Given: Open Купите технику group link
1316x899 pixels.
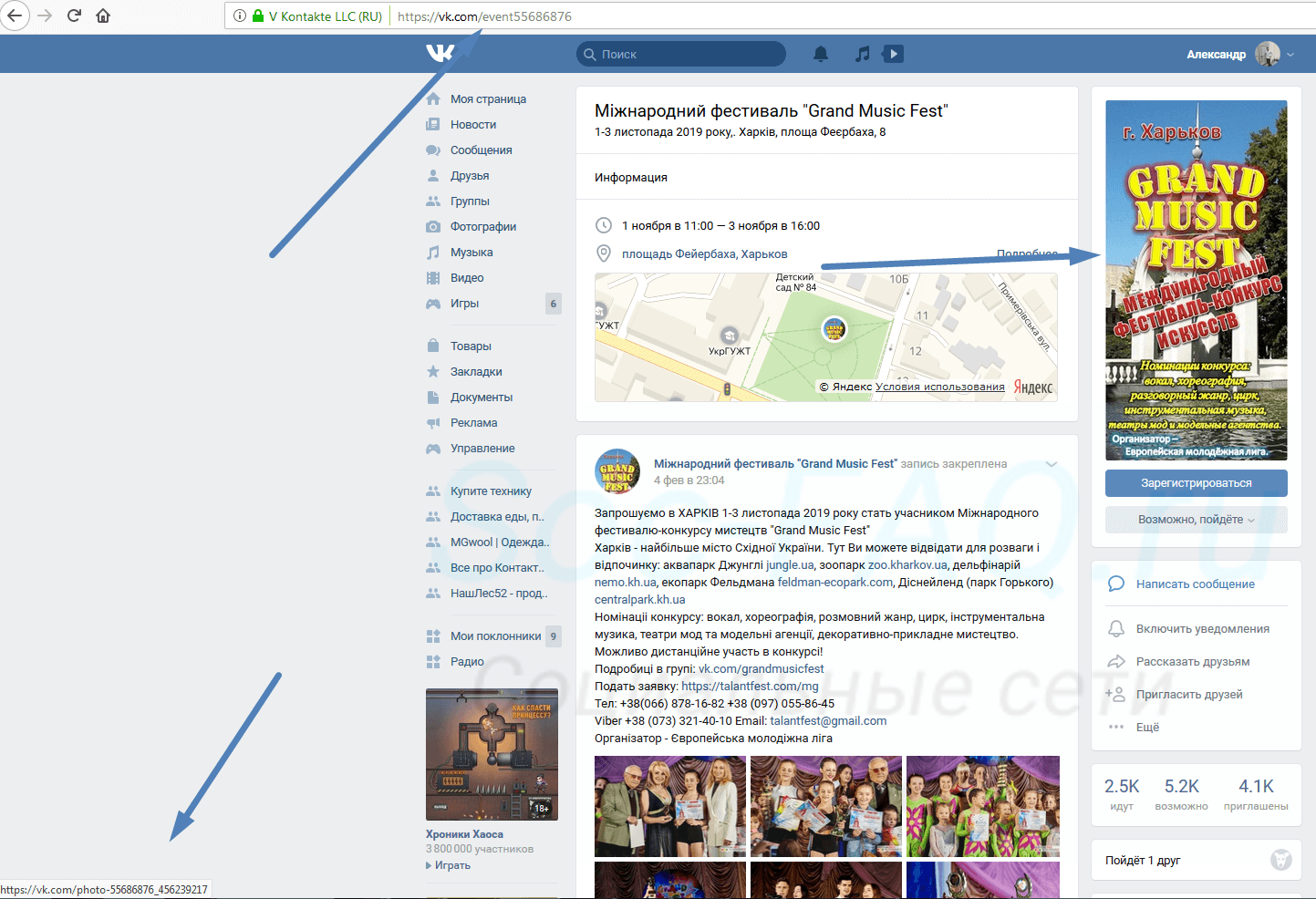Looking at the screenshot, I should (x=491, y=491).
